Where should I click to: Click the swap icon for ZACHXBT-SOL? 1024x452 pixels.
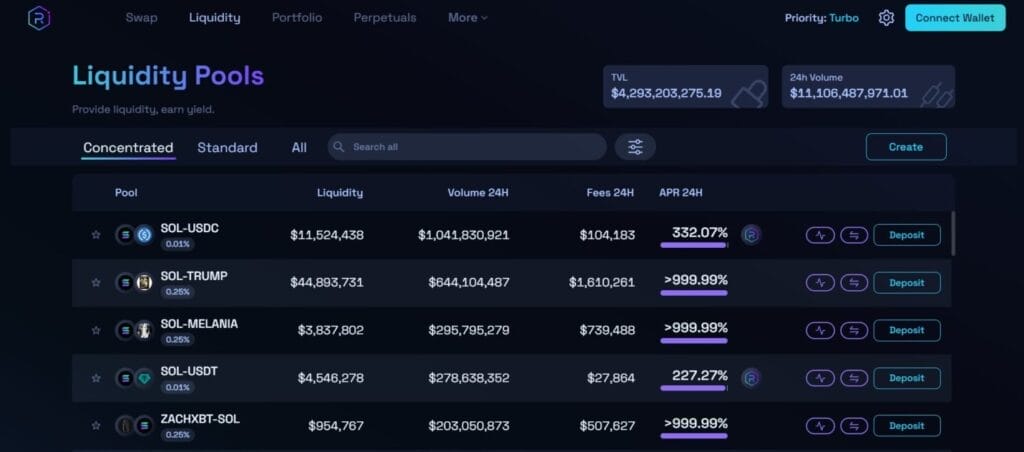(x=854, y=425)
